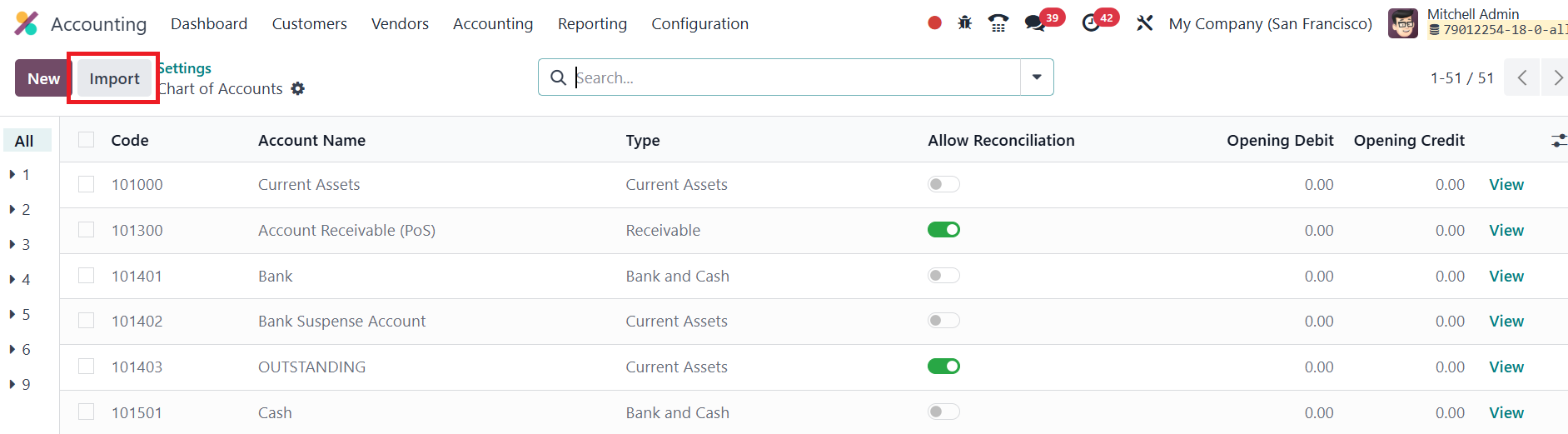Click the Accounting app logo icon
The image size is (1568, 434).
click(27, 23)
